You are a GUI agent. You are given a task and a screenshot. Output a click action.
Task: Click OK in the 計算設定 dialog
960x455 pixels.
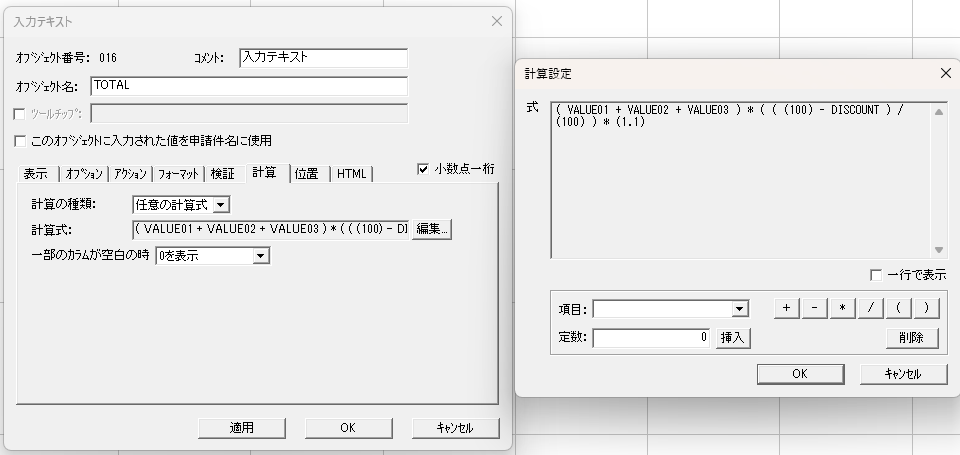tap(800, 374)
